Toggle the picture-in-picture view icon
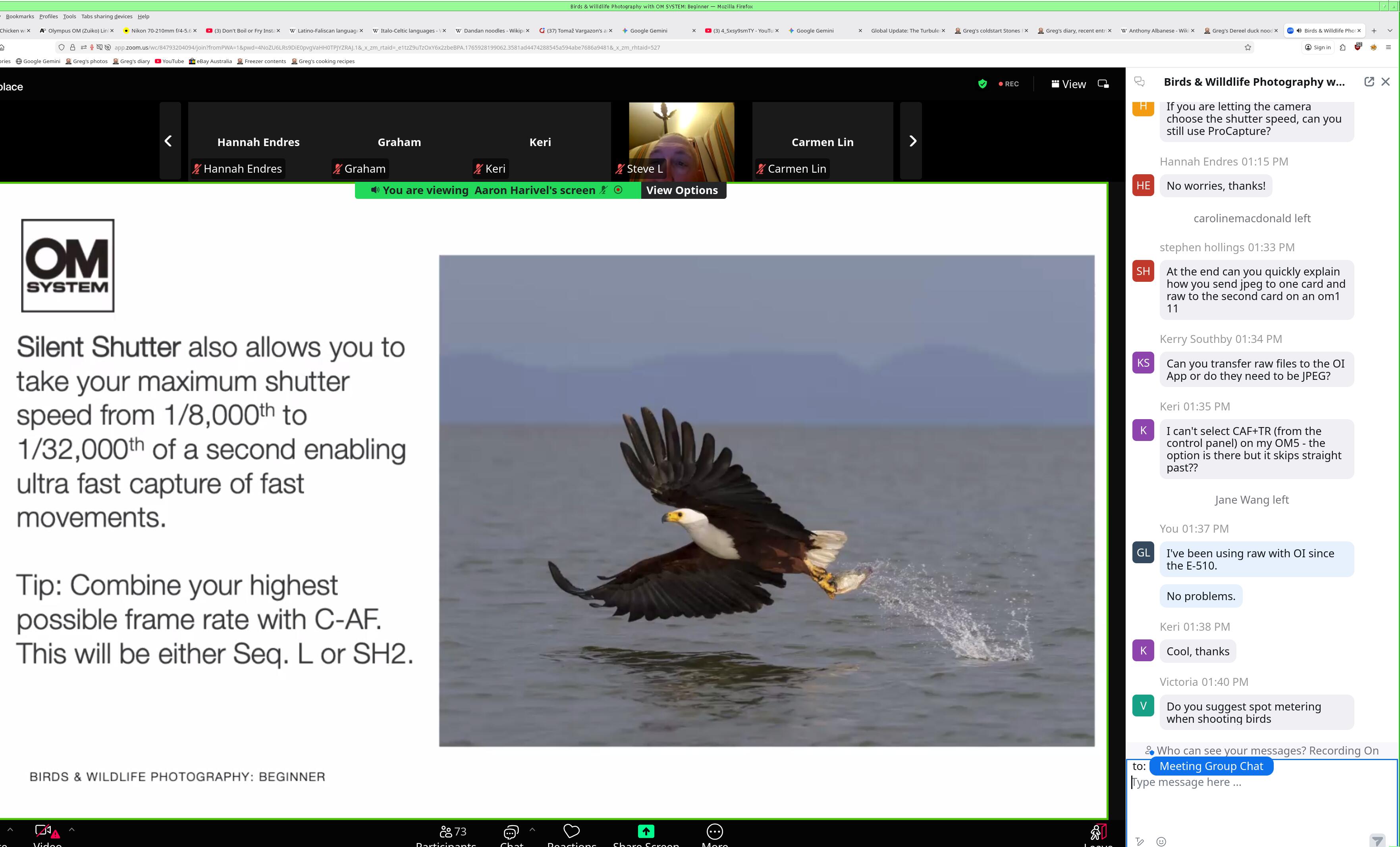Image resolution: width=1400 pixels, height=847 pixels. tap(1103, 84)
